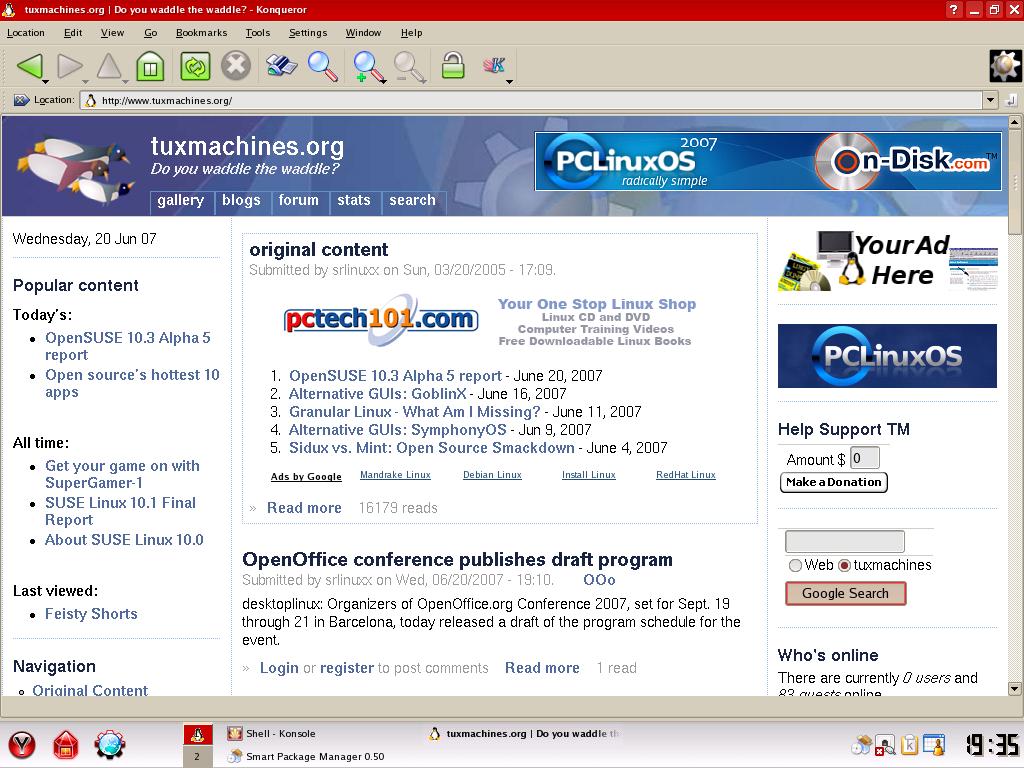The image size is (1024, 768).
Task: Click the Stop loading X icon
Action: [x=235, y=66]
